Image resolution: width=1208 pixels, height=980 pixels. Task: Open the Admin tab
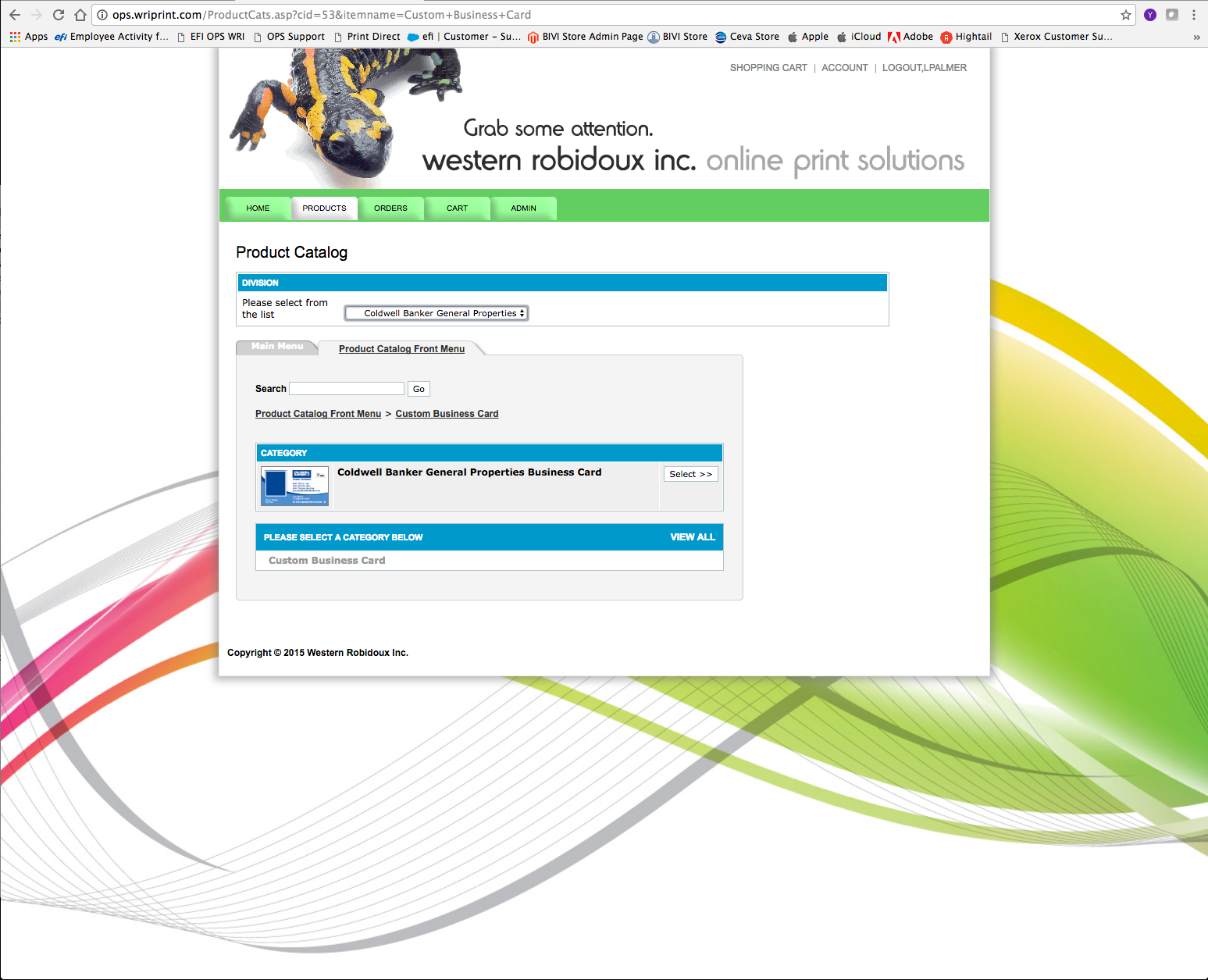pyautogui.click(x=524, y=208)
